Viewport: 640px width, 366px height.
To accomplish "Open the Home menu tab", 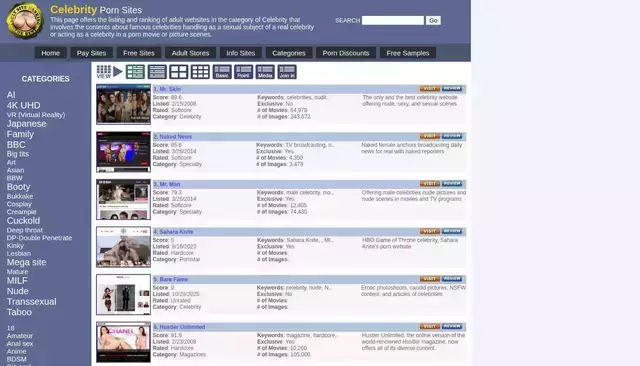I will tap(51, 53).
